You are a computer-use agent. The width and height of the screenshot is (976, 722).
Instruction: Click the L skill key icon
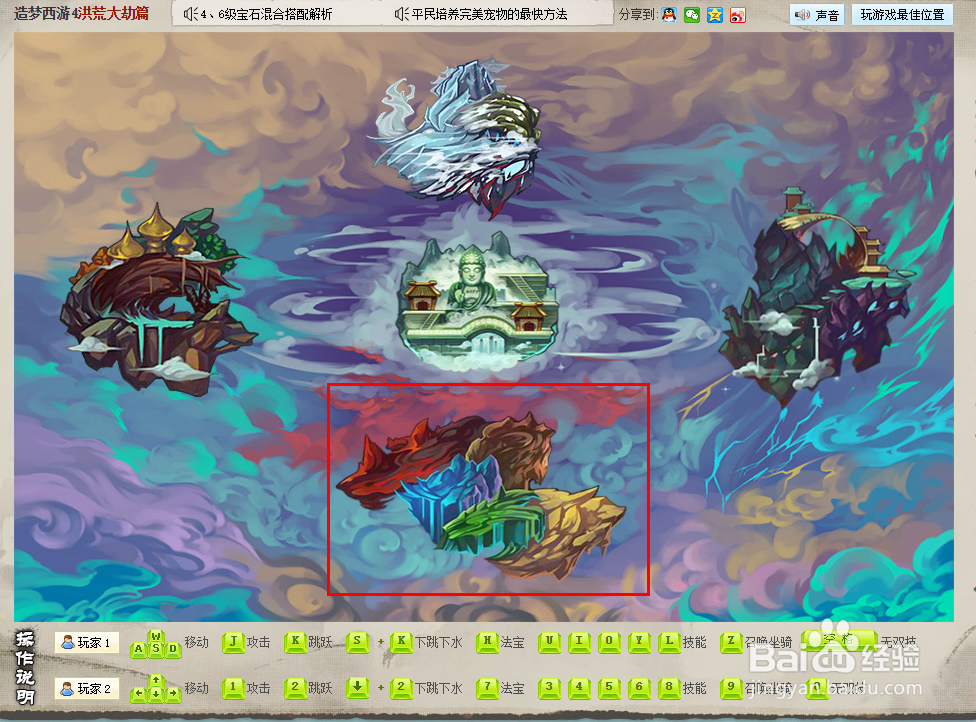point(669,642)
